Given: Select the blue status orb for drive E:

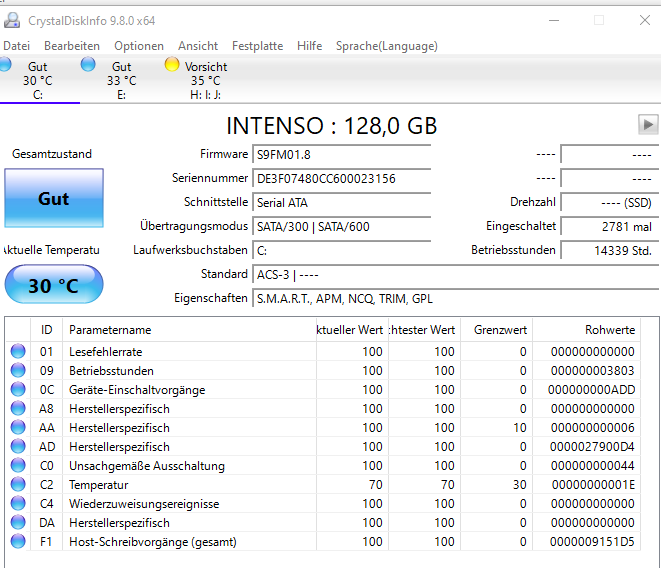Looking at the screenshot, I should click(88, 65).
